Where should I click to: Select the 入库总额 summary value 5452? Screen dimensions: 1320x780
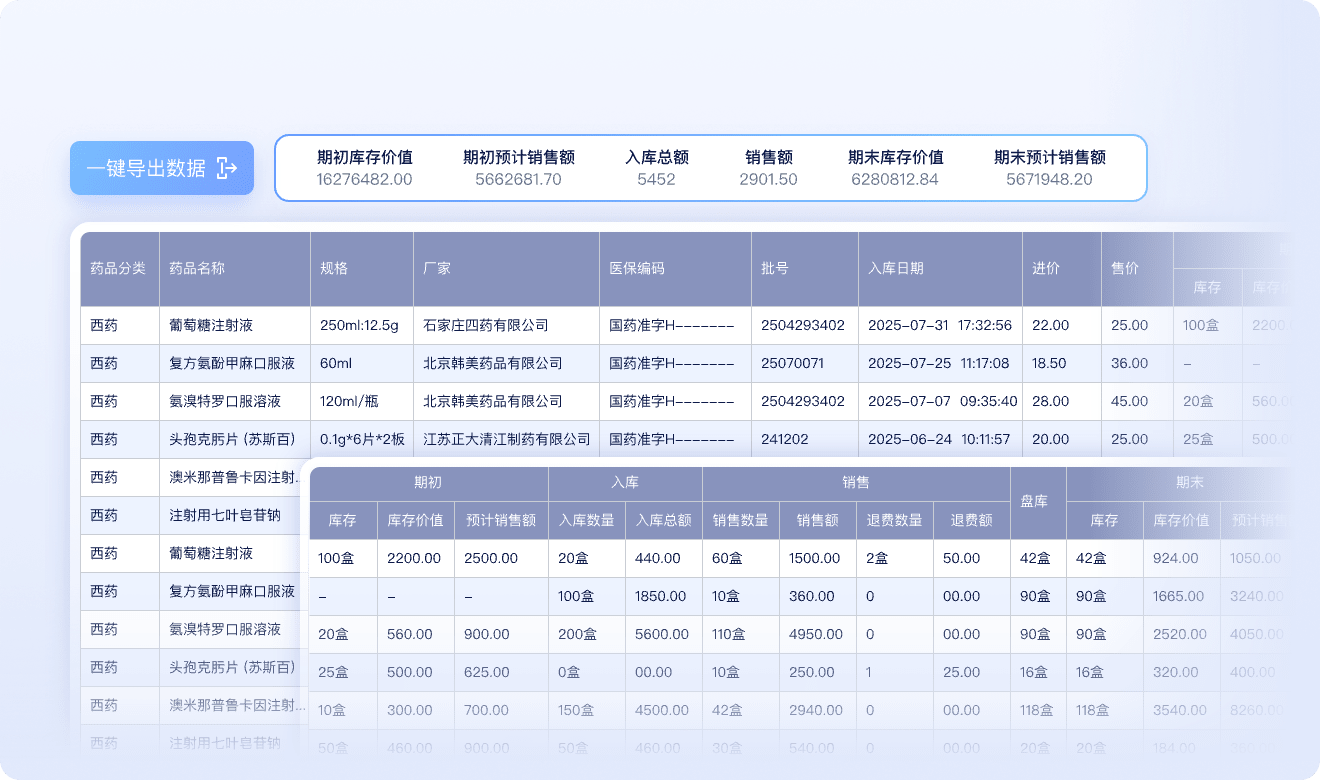[656, 180]
